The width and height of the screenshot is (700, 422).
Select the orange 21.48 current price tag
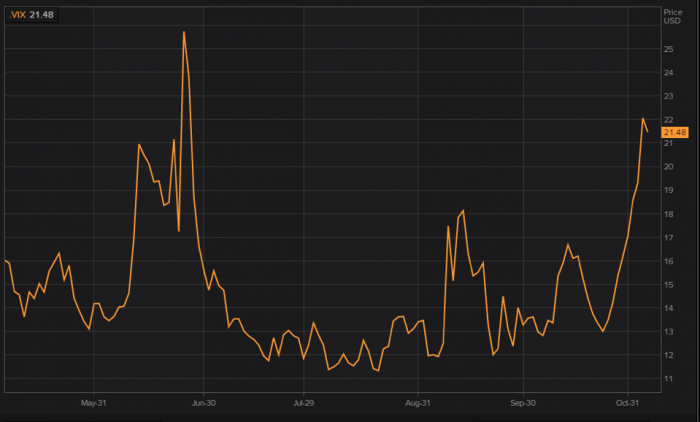point(675,132)
